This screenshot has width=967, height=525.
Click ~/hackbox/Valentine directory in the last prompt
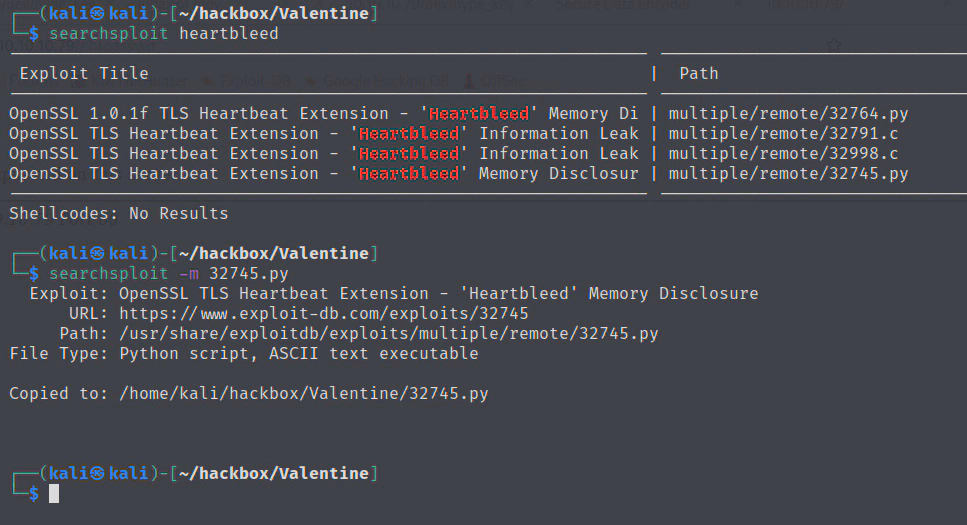coord(273,473)
